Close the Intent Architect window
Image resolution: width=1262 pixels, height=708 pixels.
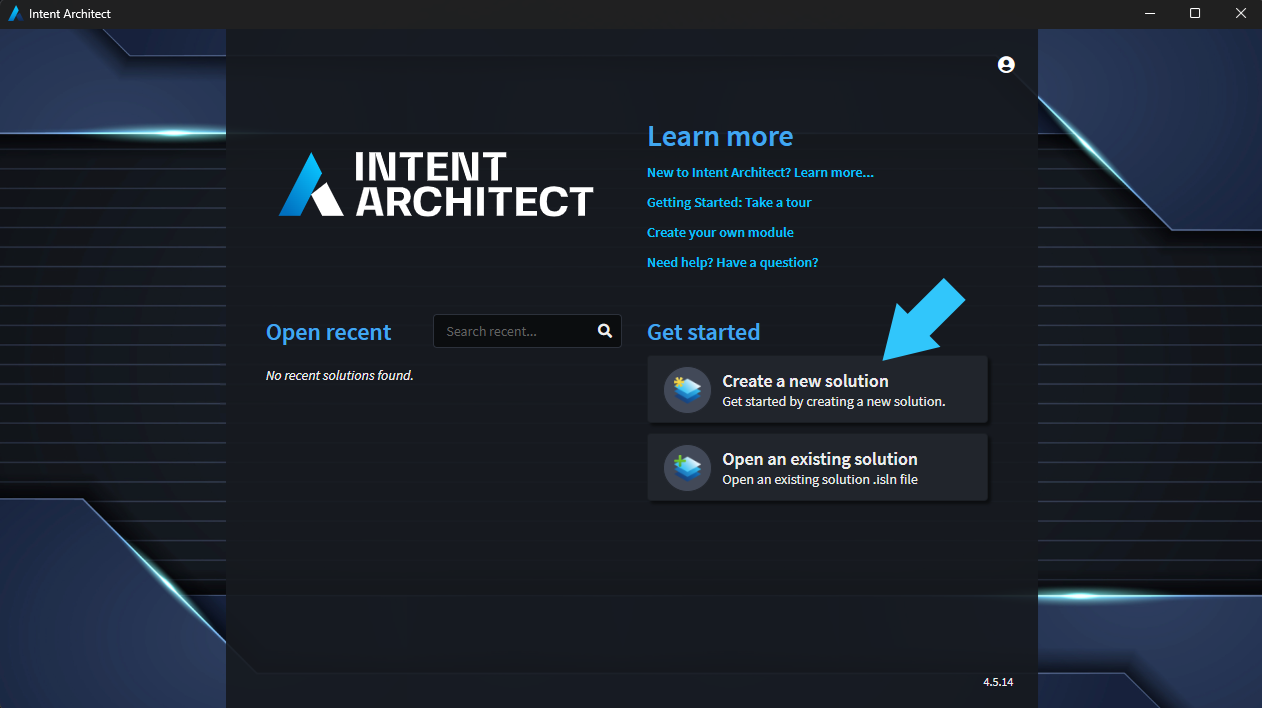[1240, 13]
